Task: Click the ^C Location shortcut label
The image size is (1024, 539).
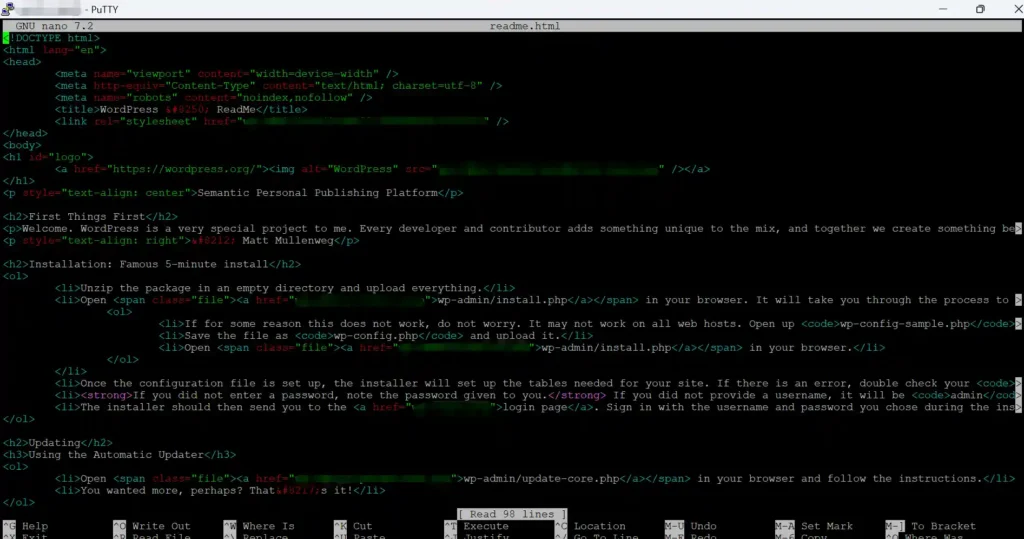Action: [x=590, y=526]
